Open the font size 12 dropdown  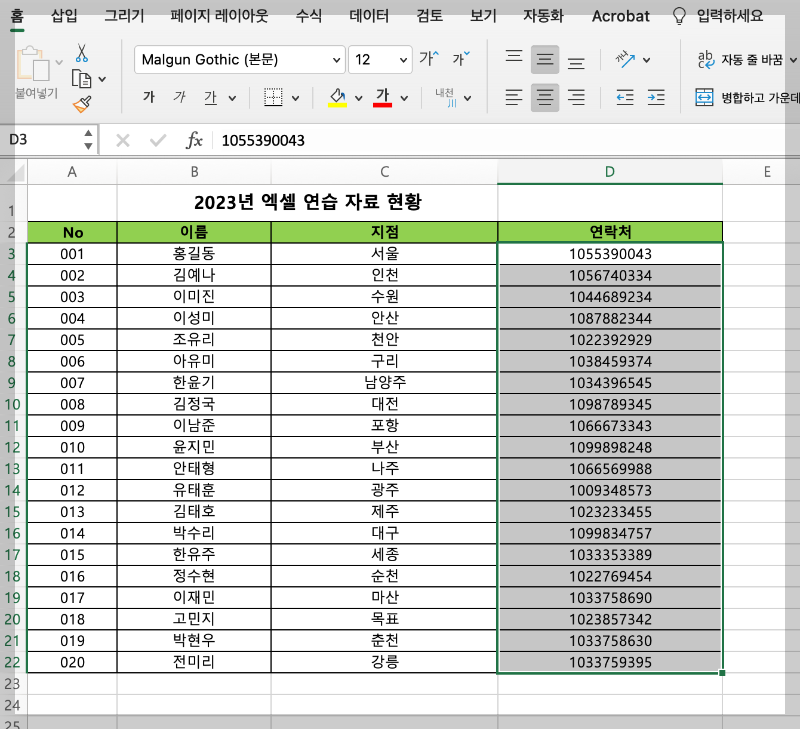click(405, 60)
